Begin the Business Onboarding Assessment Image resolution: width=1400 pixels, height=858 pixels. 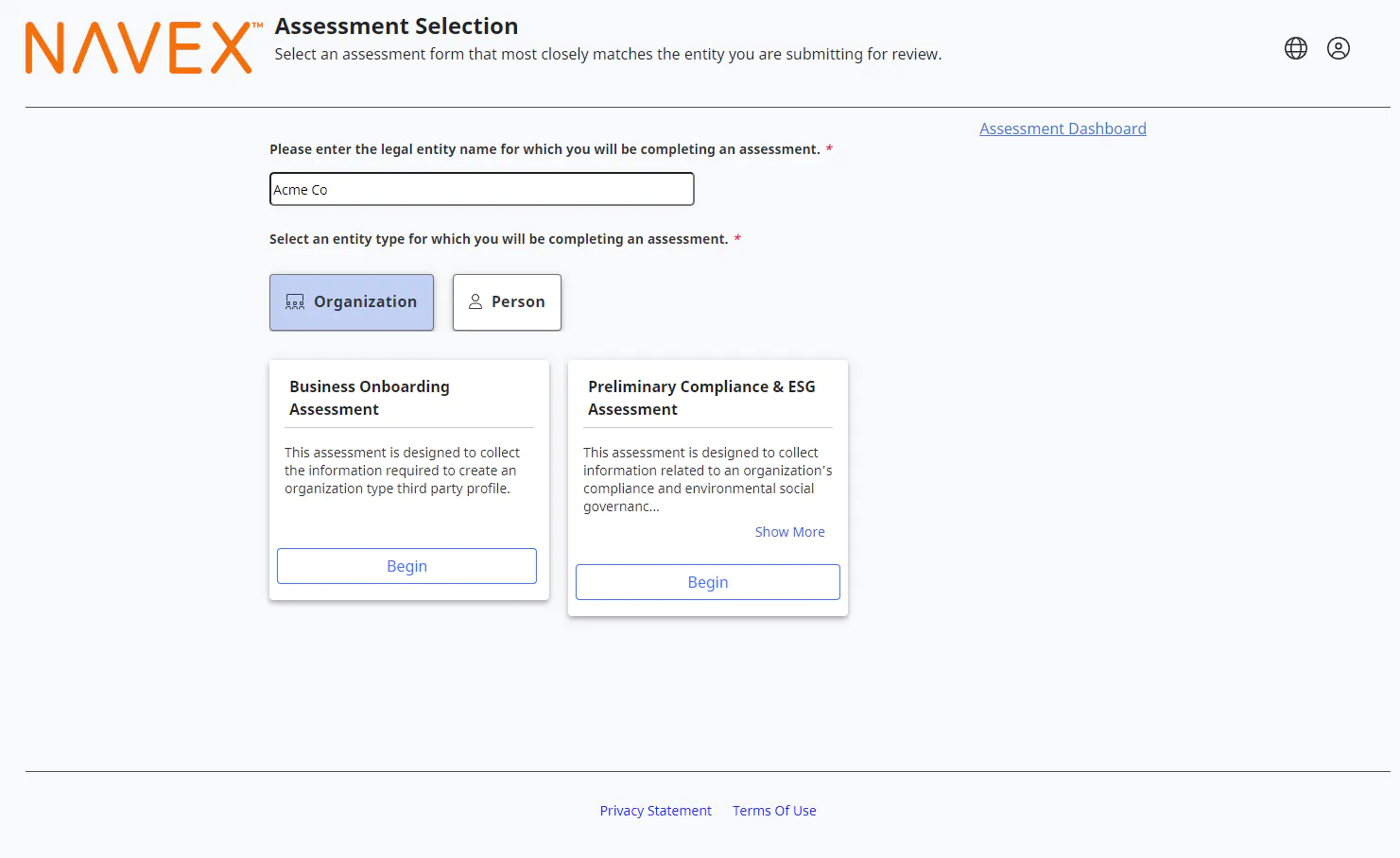[406, 566]
